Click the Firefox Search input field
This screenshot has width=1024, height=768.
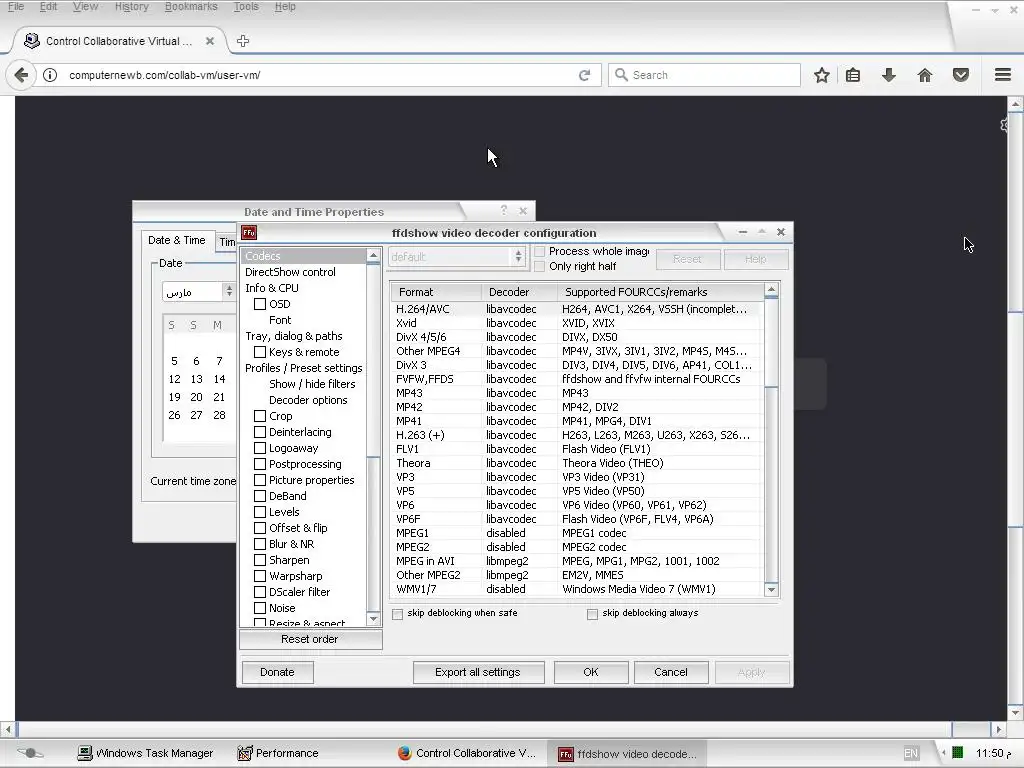704,75
